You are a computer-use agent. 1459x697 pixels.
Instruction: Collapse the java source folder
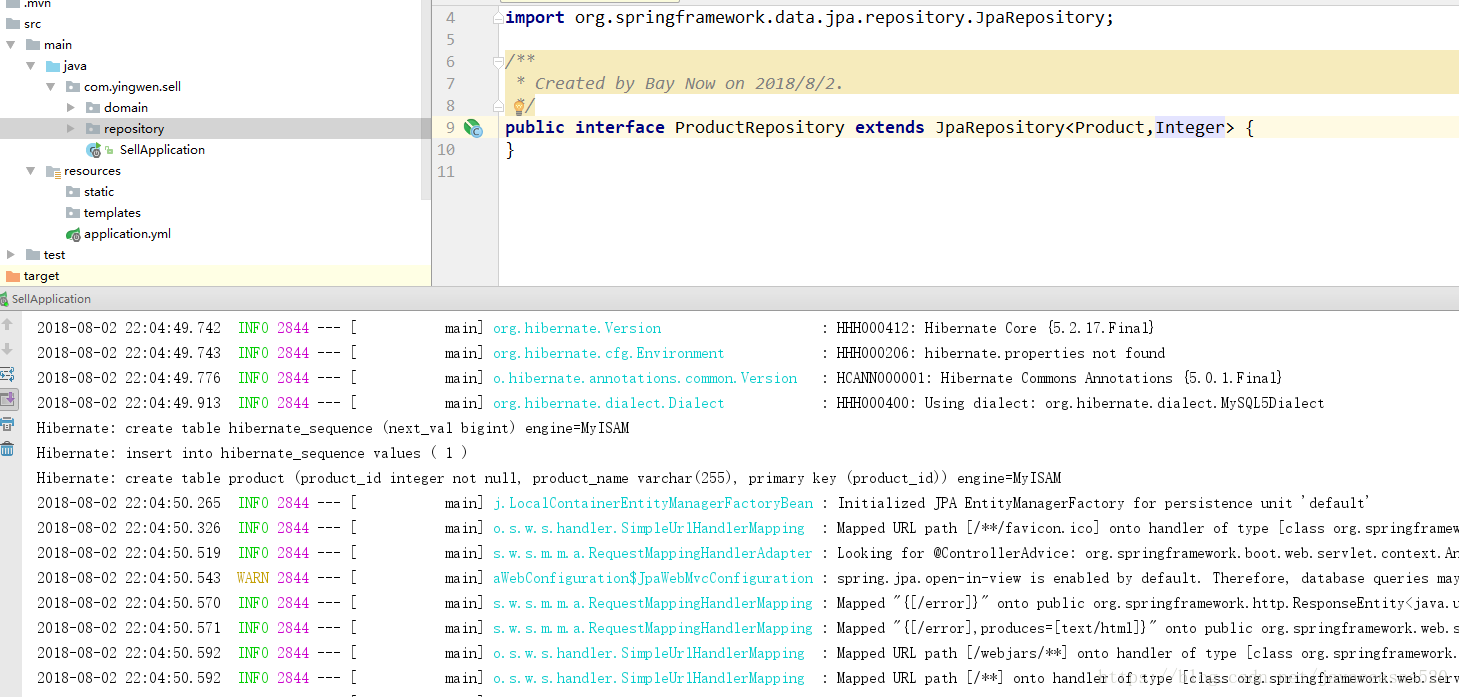coord(31,66)
